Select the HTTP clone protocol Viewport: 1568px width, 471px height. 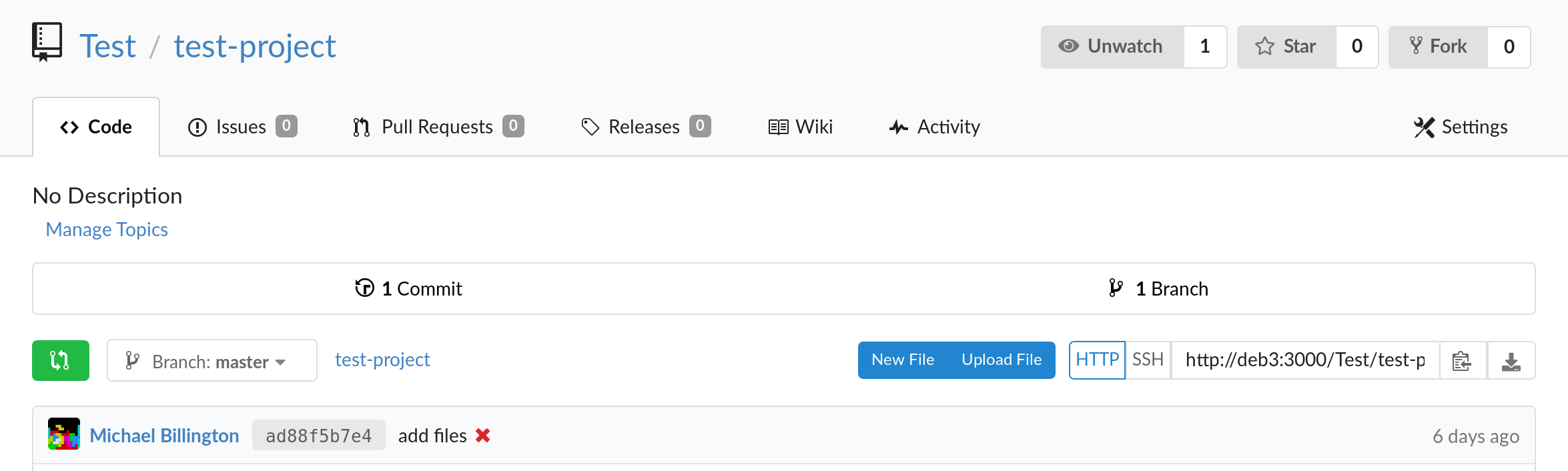coord(1097,360)
